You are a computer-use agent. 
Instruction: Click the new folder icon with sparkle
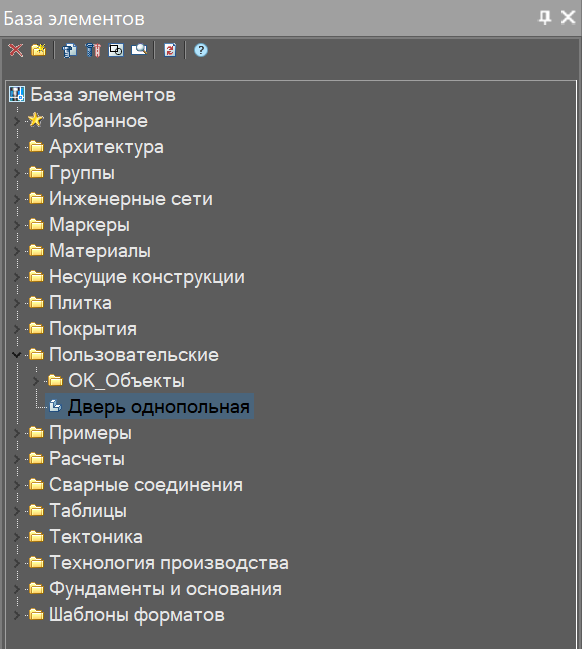point(38,50)
